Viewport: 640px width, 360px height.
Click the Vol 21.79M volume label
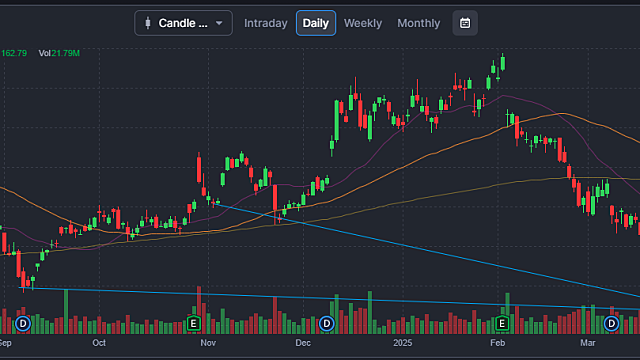click(59, 53)
